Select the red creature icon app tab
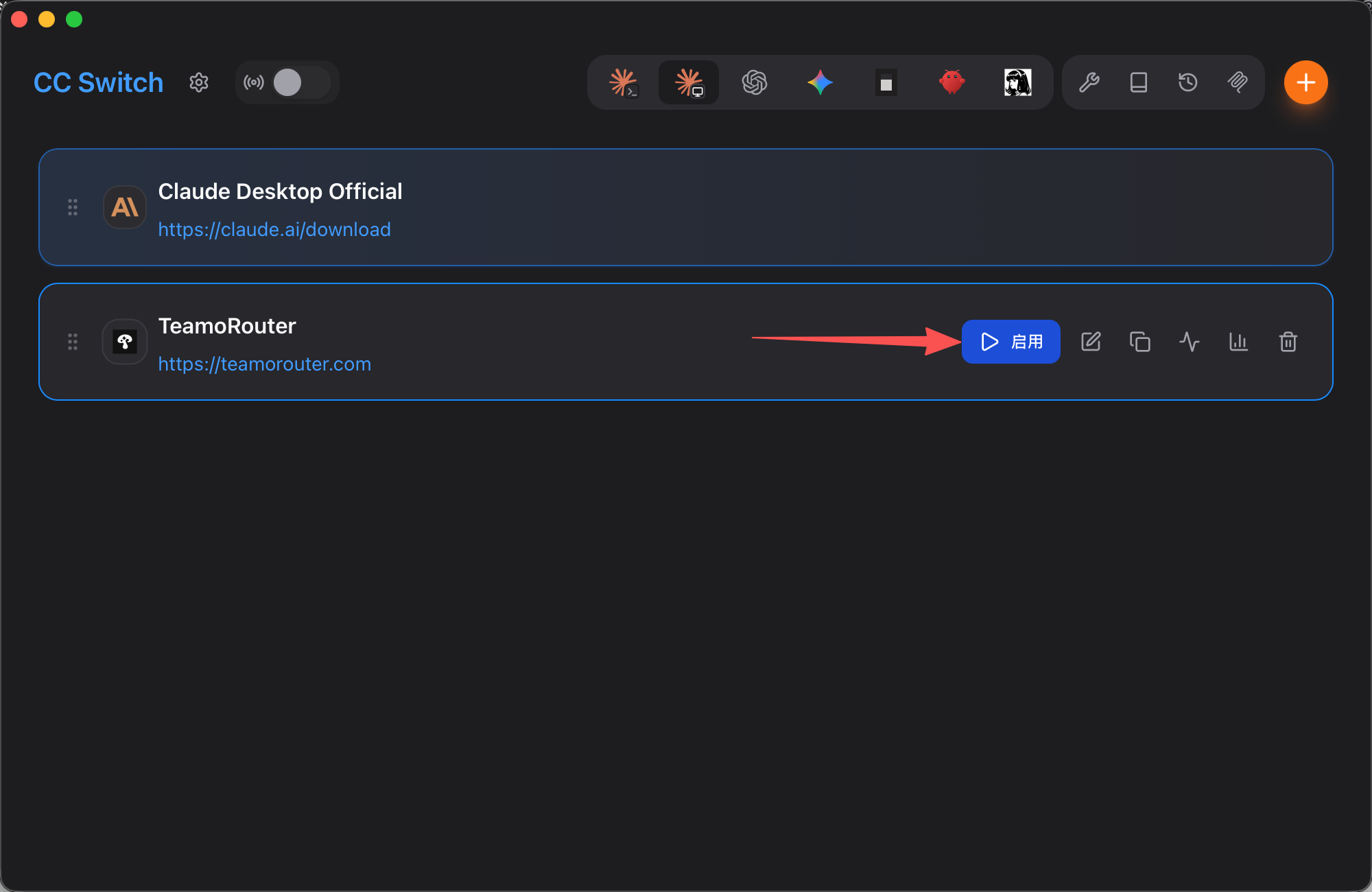Screen dimensions: 1372x892 tap(952, 82)
